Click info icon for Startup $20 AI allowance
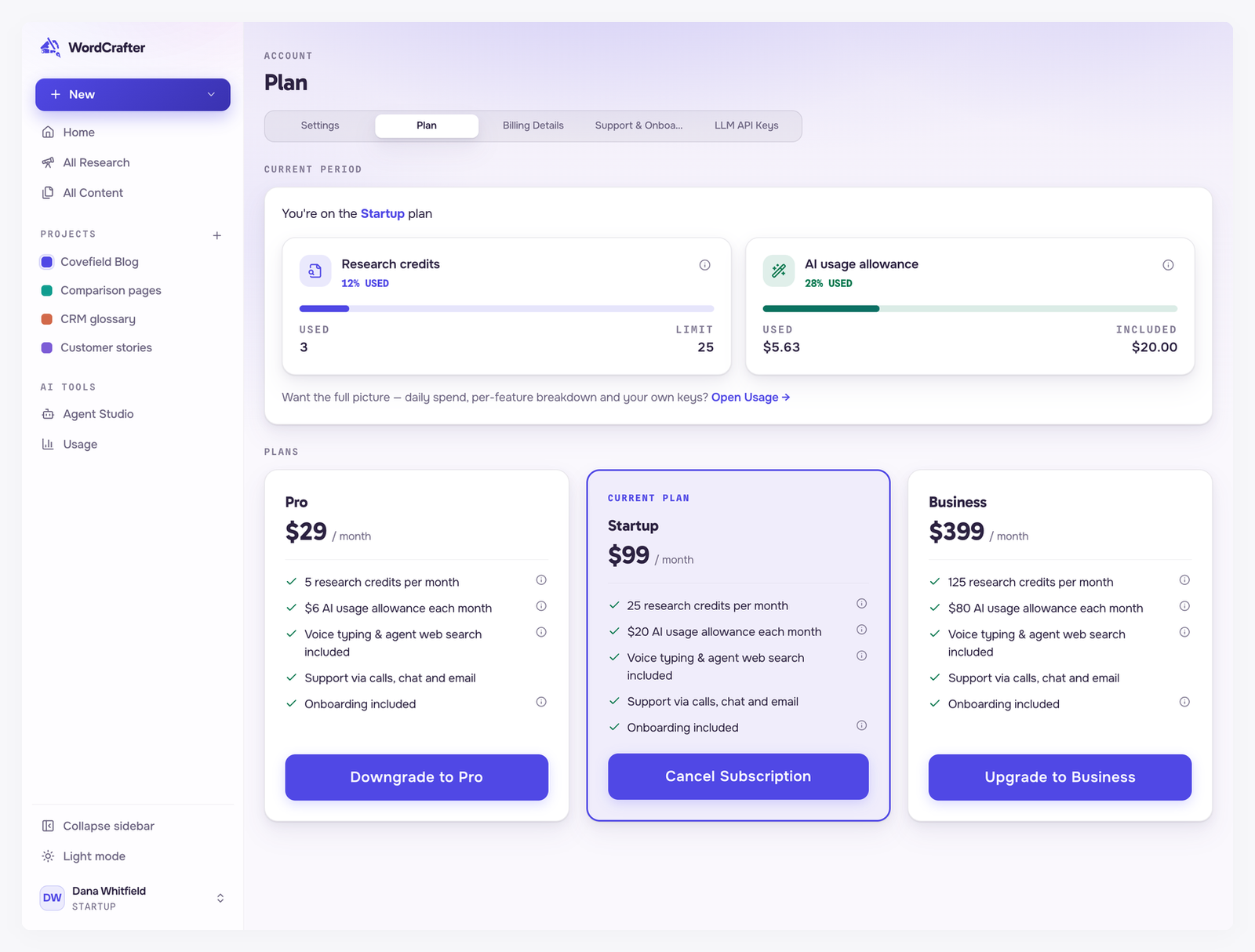Image resolution: width=1255 pixels, height=952 pixels. coord(861,630)
